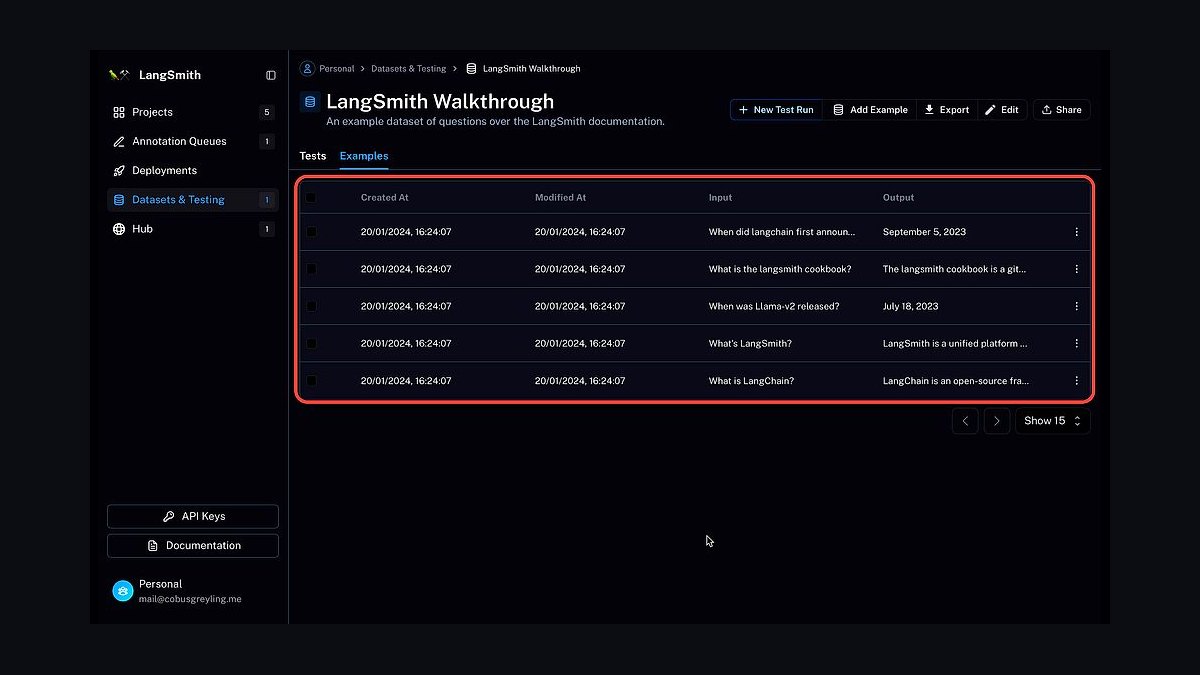
Task: Click the database icon beside breadcrumb LangSmith Walkthrough
Action: point(471,68)
